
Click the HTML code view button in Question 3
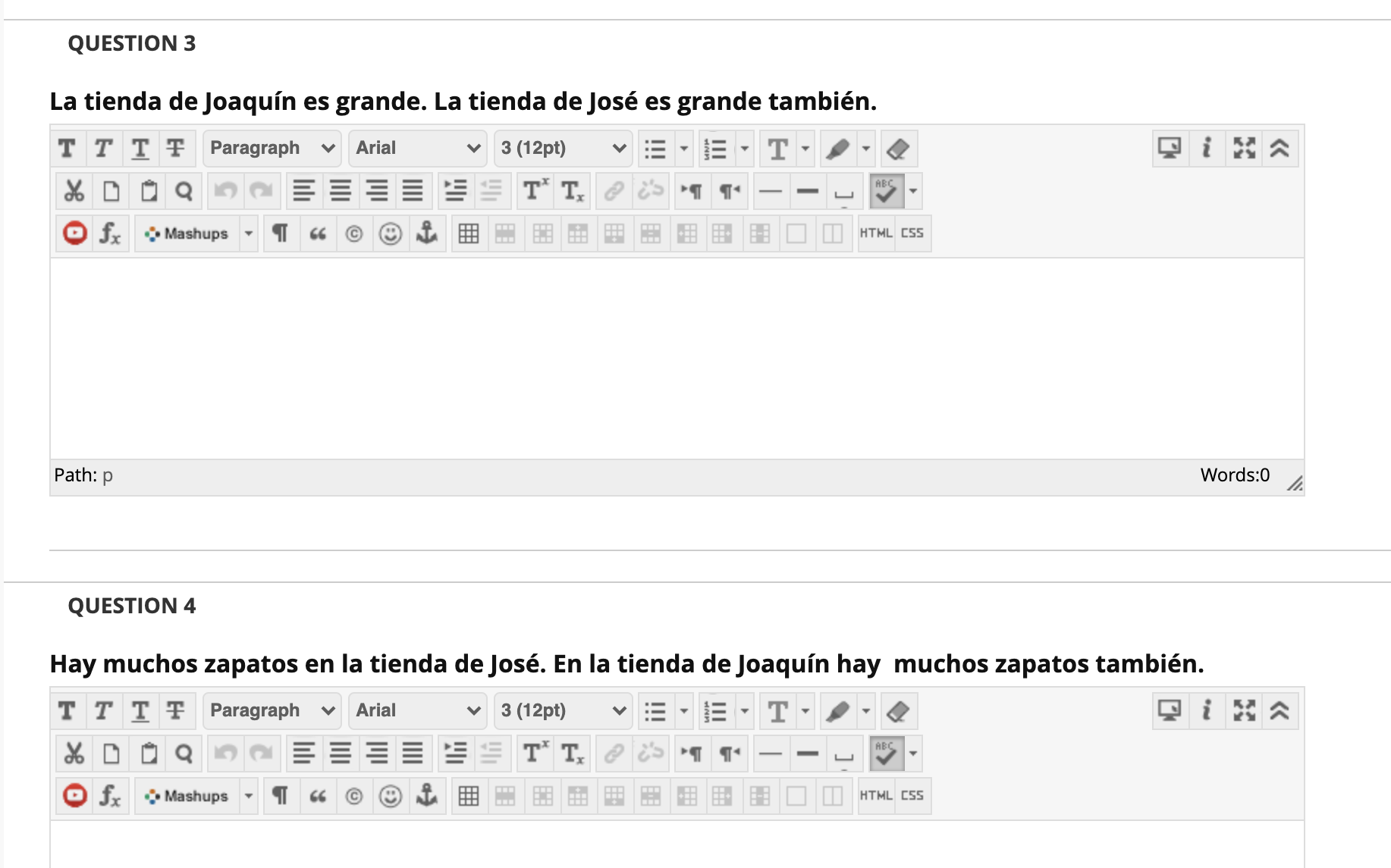point(875,233)
